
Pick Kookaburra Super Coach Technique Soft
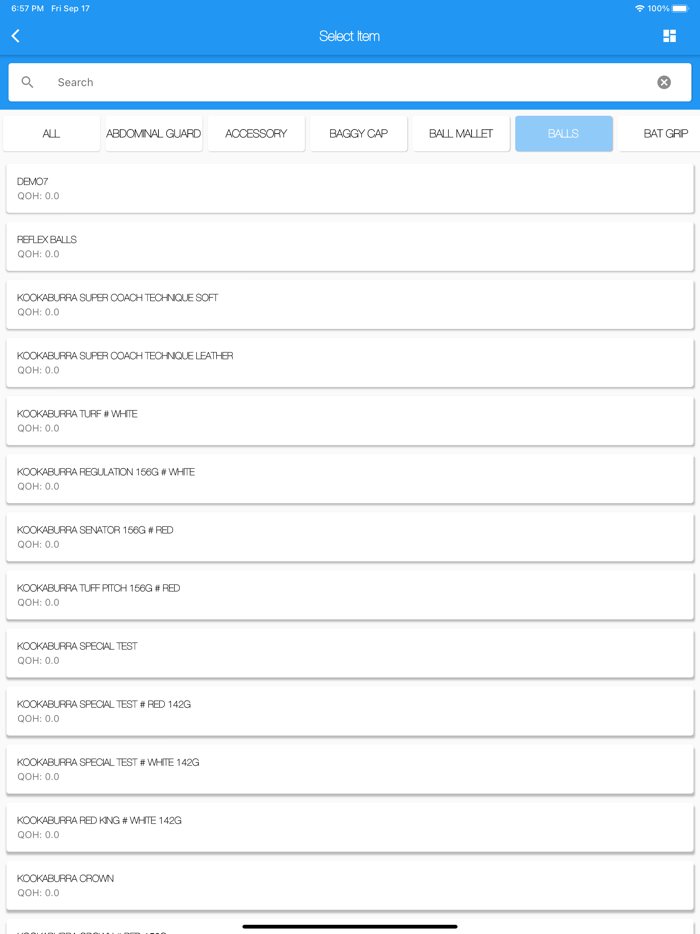click(350, 304)
